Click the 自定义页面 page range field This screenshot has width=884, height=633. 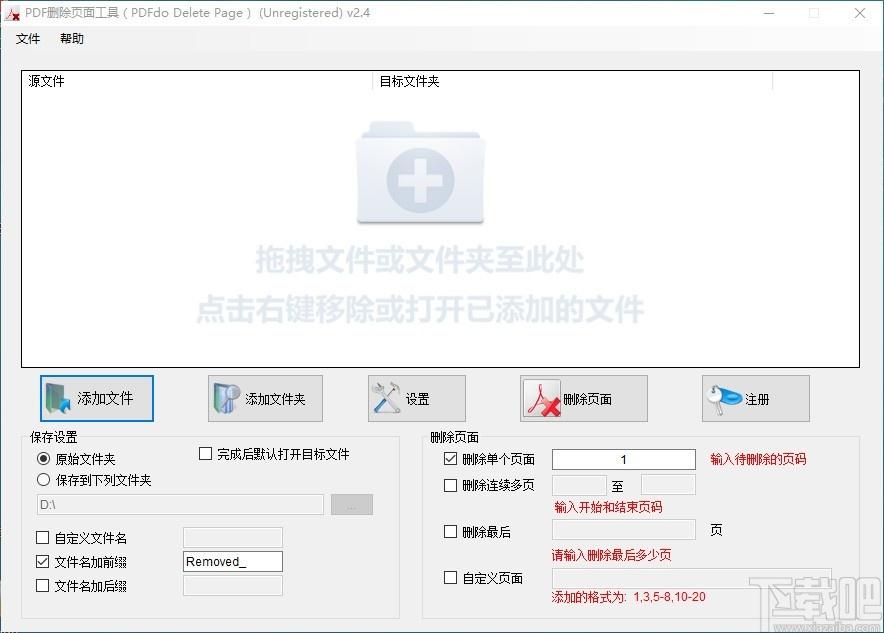[691, 578]
